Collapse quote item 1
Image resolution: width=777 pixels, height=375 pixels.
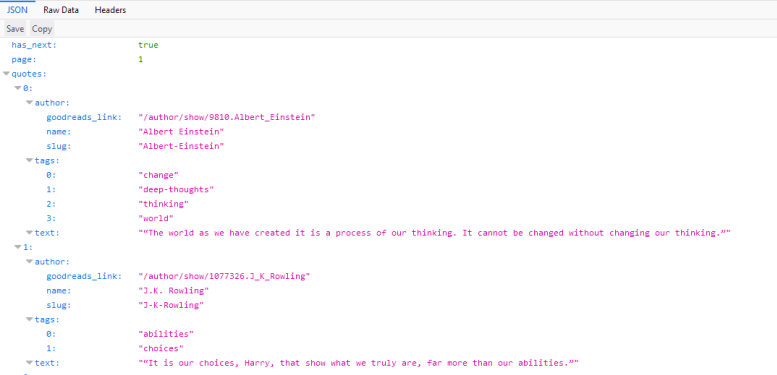[x=18, y=247]
